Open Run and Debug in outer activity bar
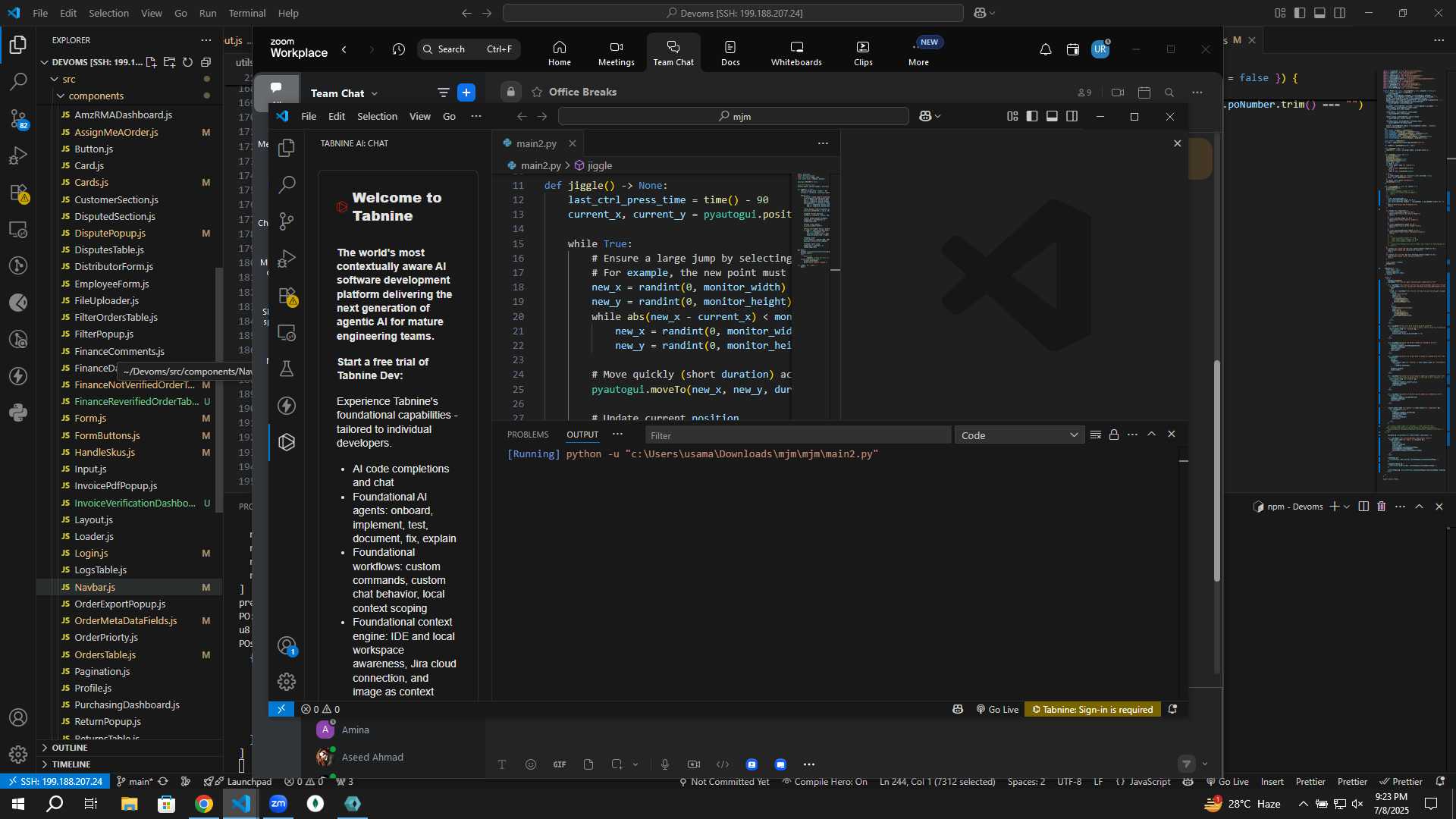The image size is (1456, 819). click(x=18, y=155)
